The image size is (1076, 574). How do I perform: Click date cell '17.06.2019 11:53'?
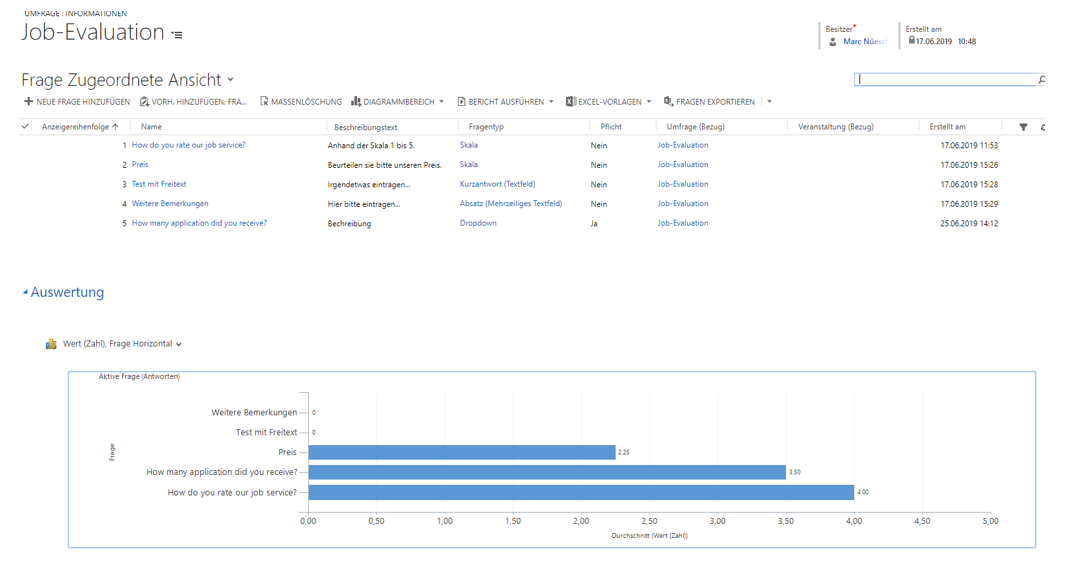(969, 146)
